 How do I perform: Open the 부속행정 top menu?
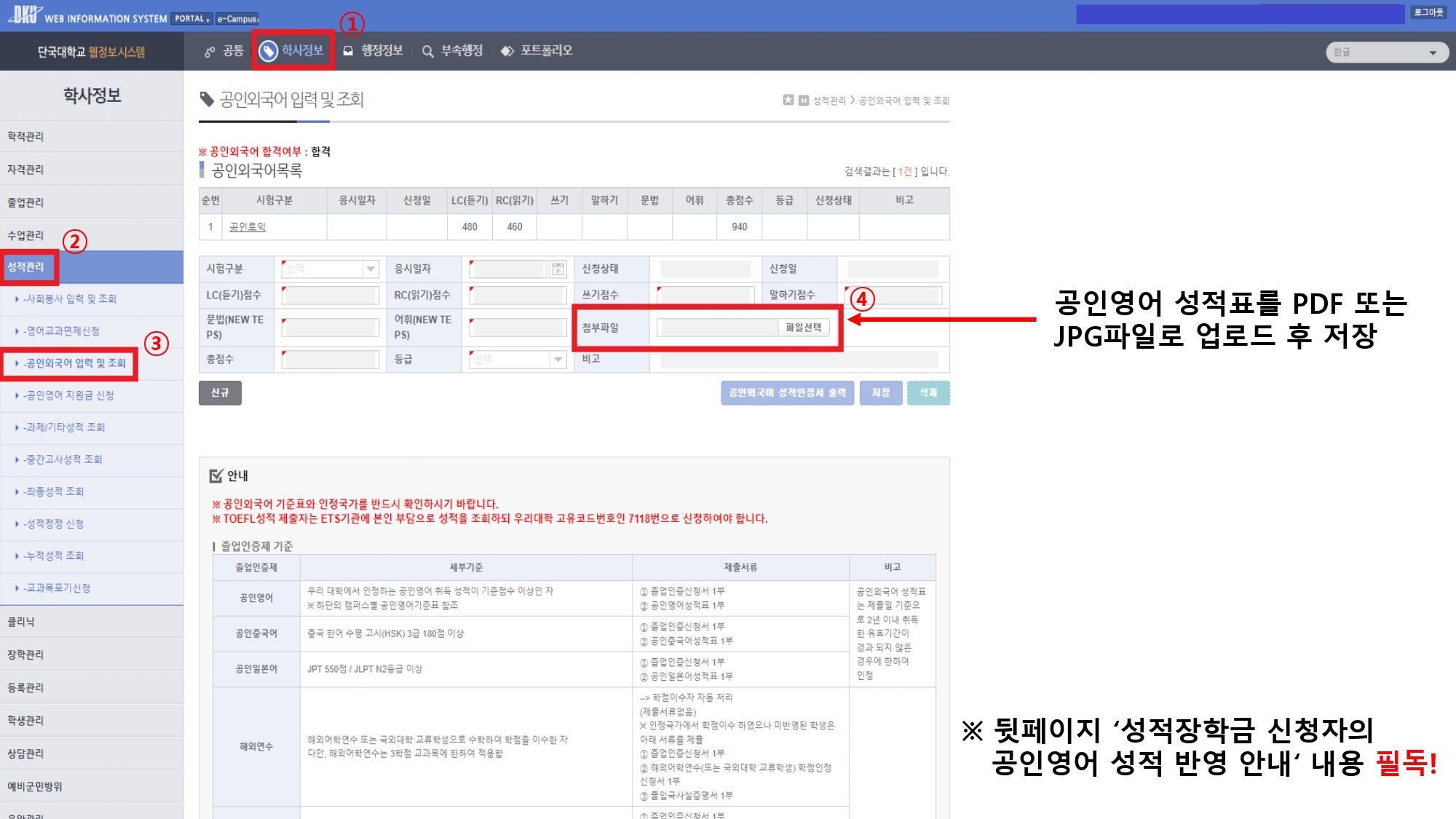point(453,51)
